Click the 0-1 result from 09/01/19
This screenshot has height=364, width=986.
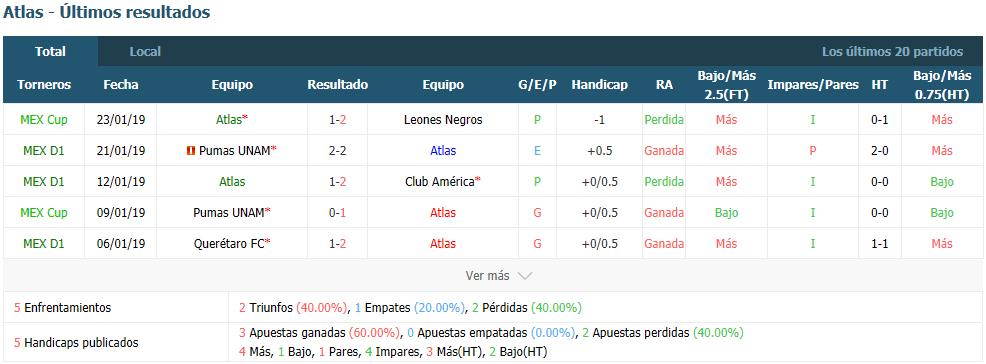pos(337,212)
